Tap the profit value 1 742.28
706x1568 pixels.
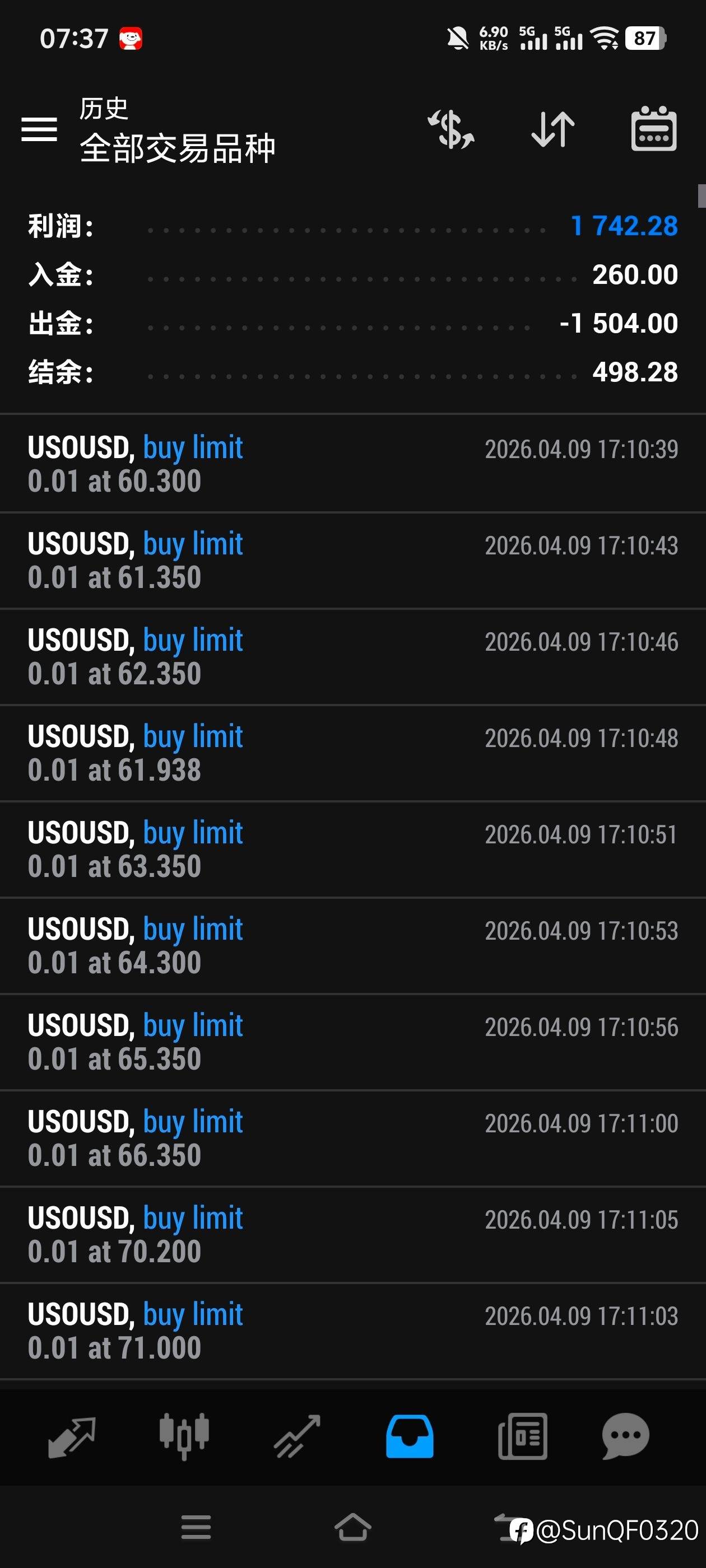pos(624,226)
